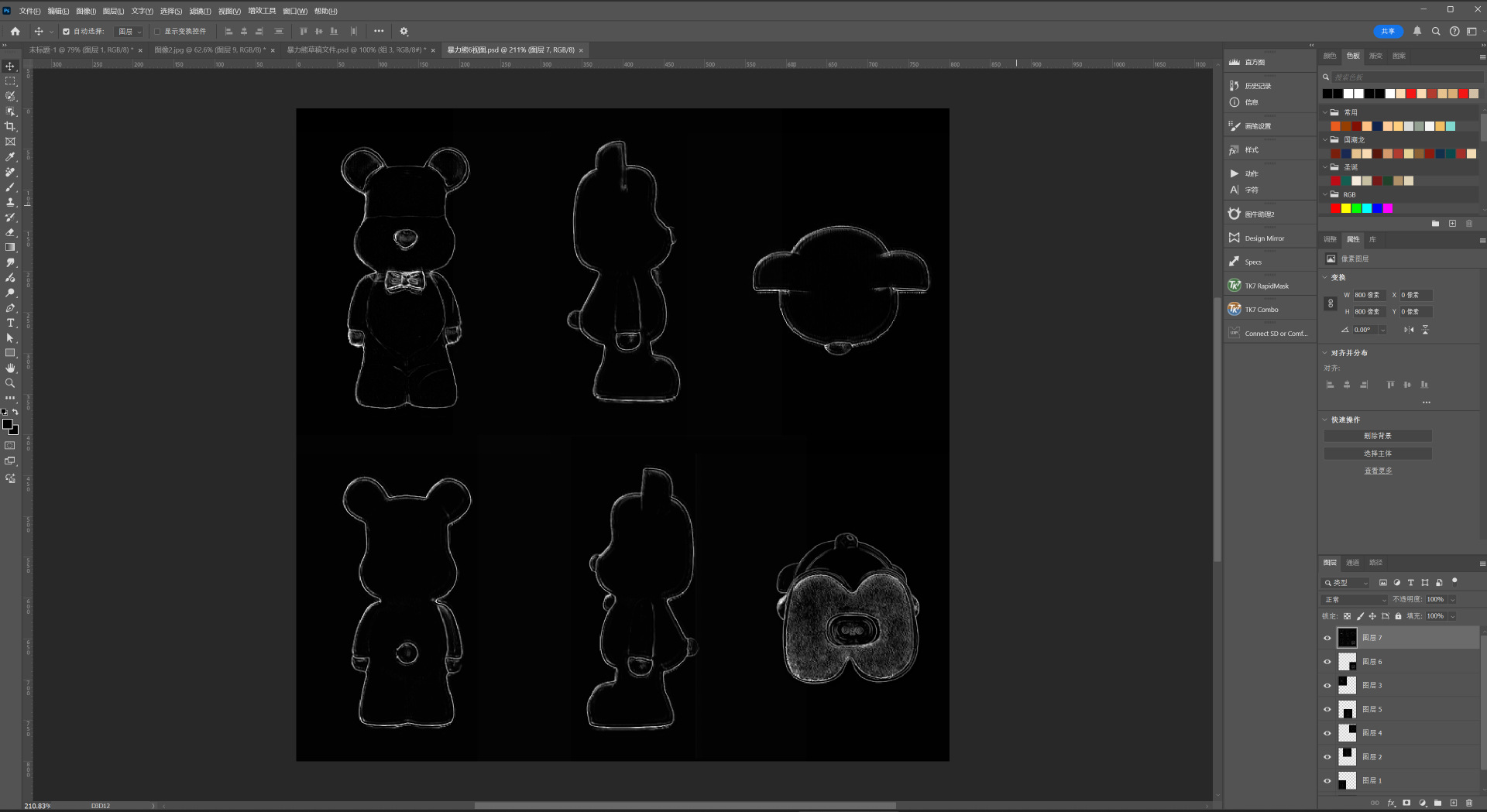Switch to the 通道 tab
The height and width of the screenshot is (812, 1487).
pos(1352,563)
